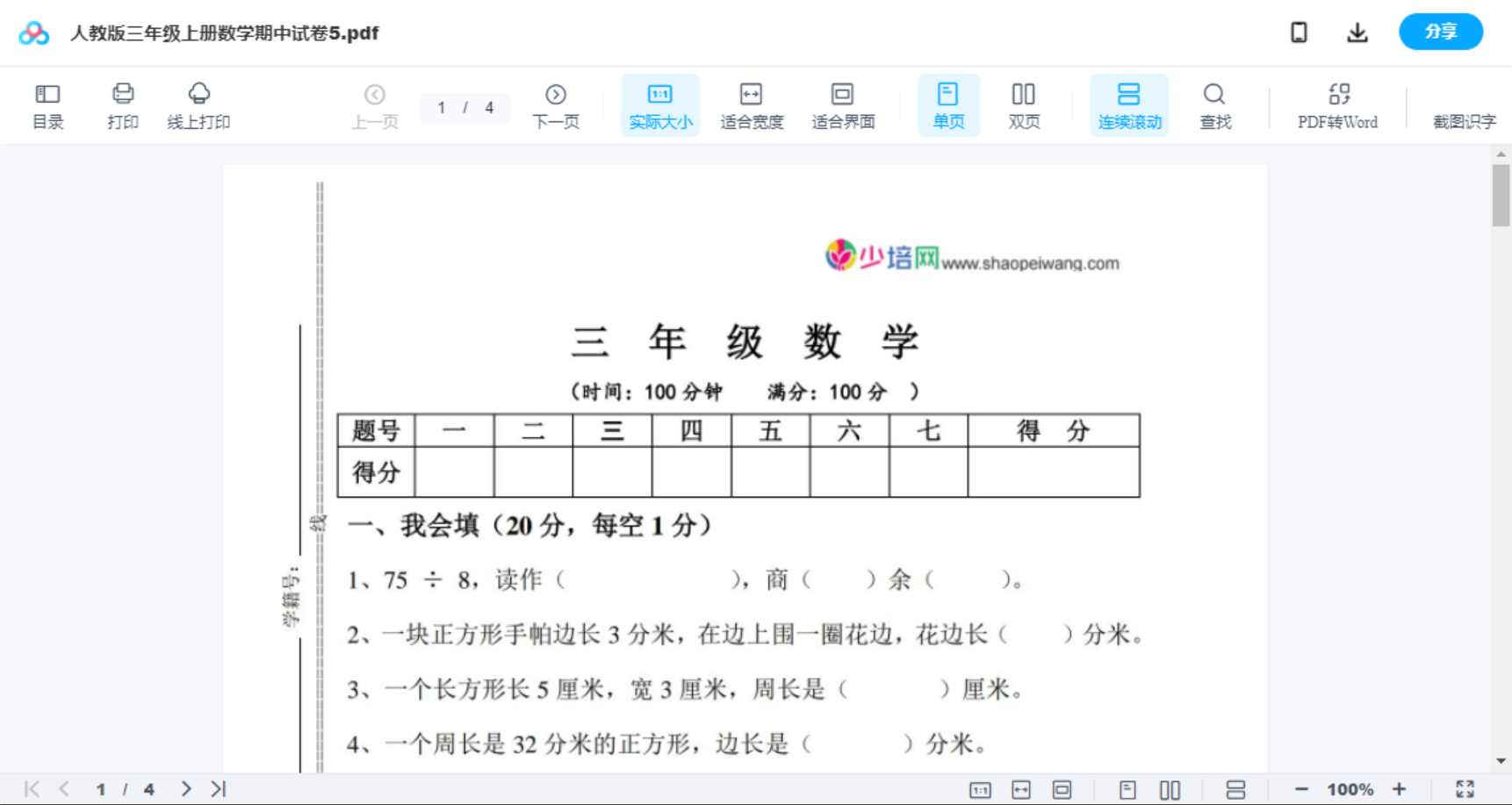This screenshot has width=1512, height=805.
Task: Enable 双页 two-page view mode
Action: point(1024,104)
